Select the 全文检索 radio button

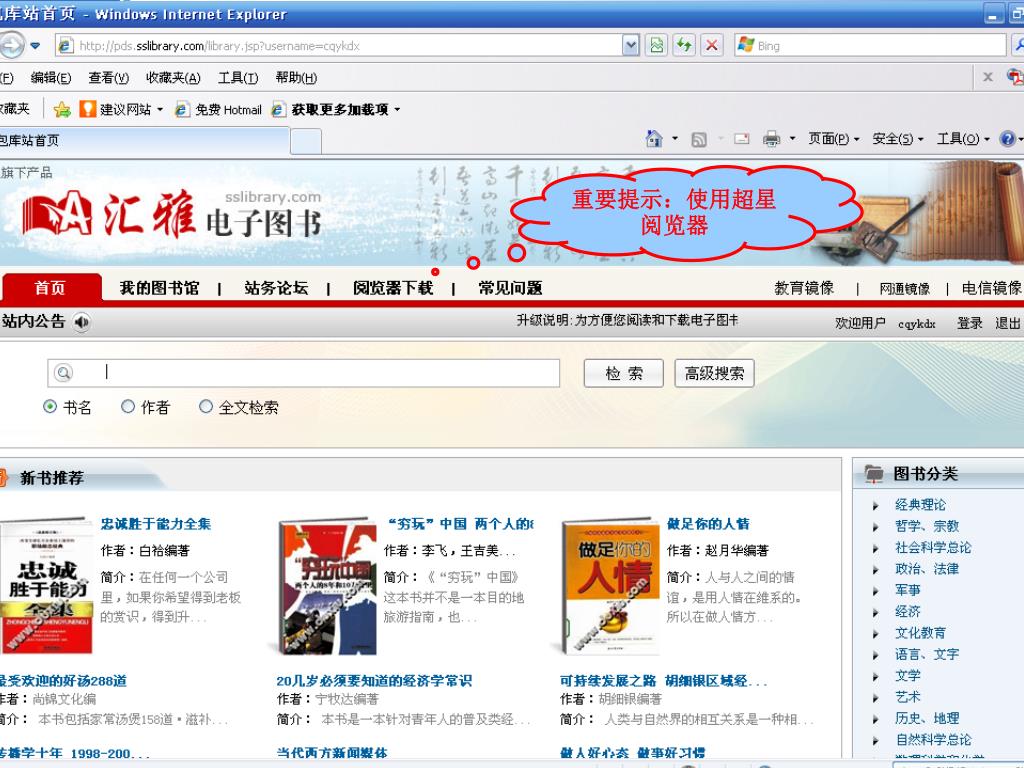(x=206, y=406)
